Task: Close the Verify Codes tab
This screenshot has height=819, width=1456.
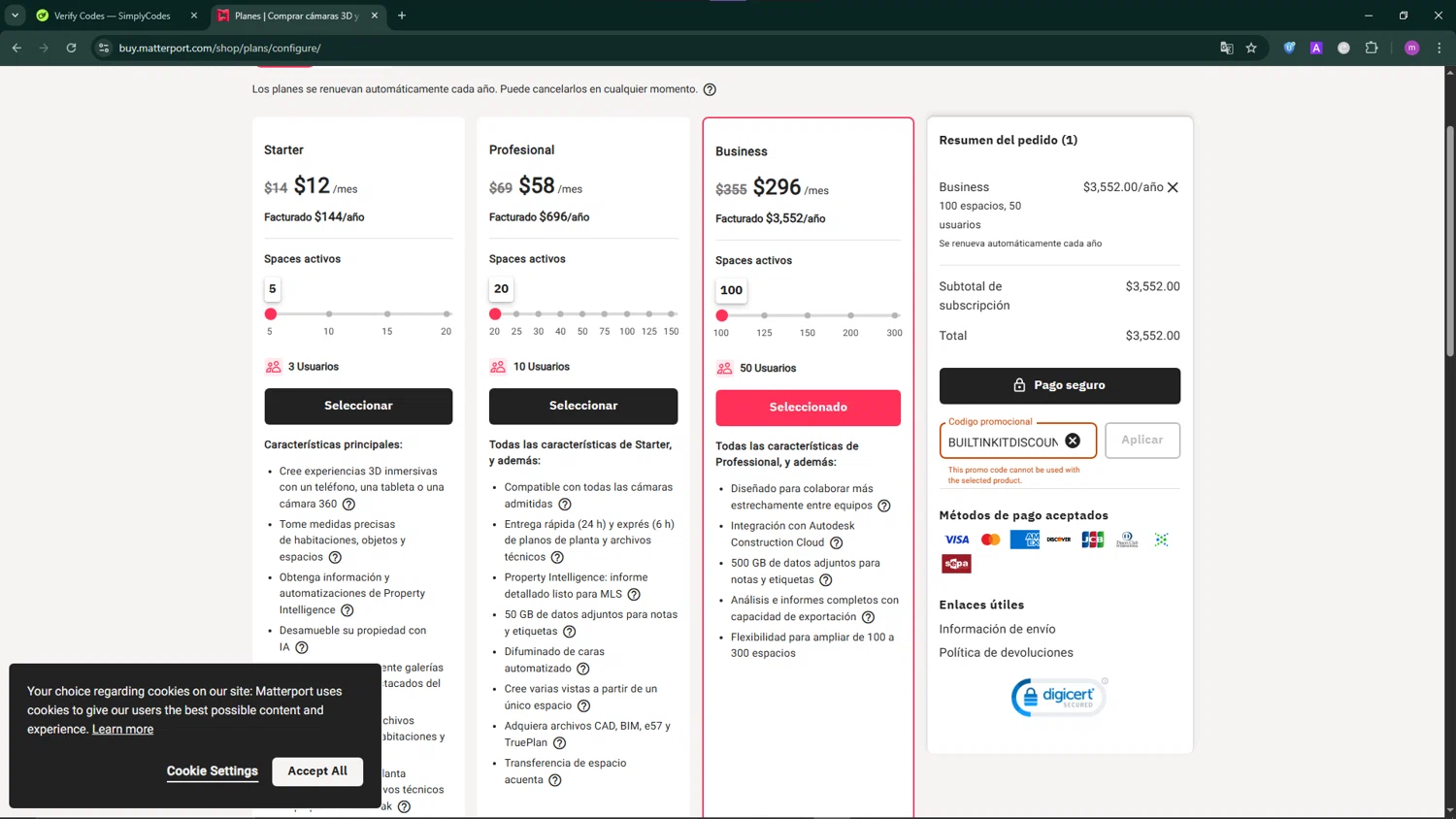Action: pyautogui.click(x=194, y=16)
